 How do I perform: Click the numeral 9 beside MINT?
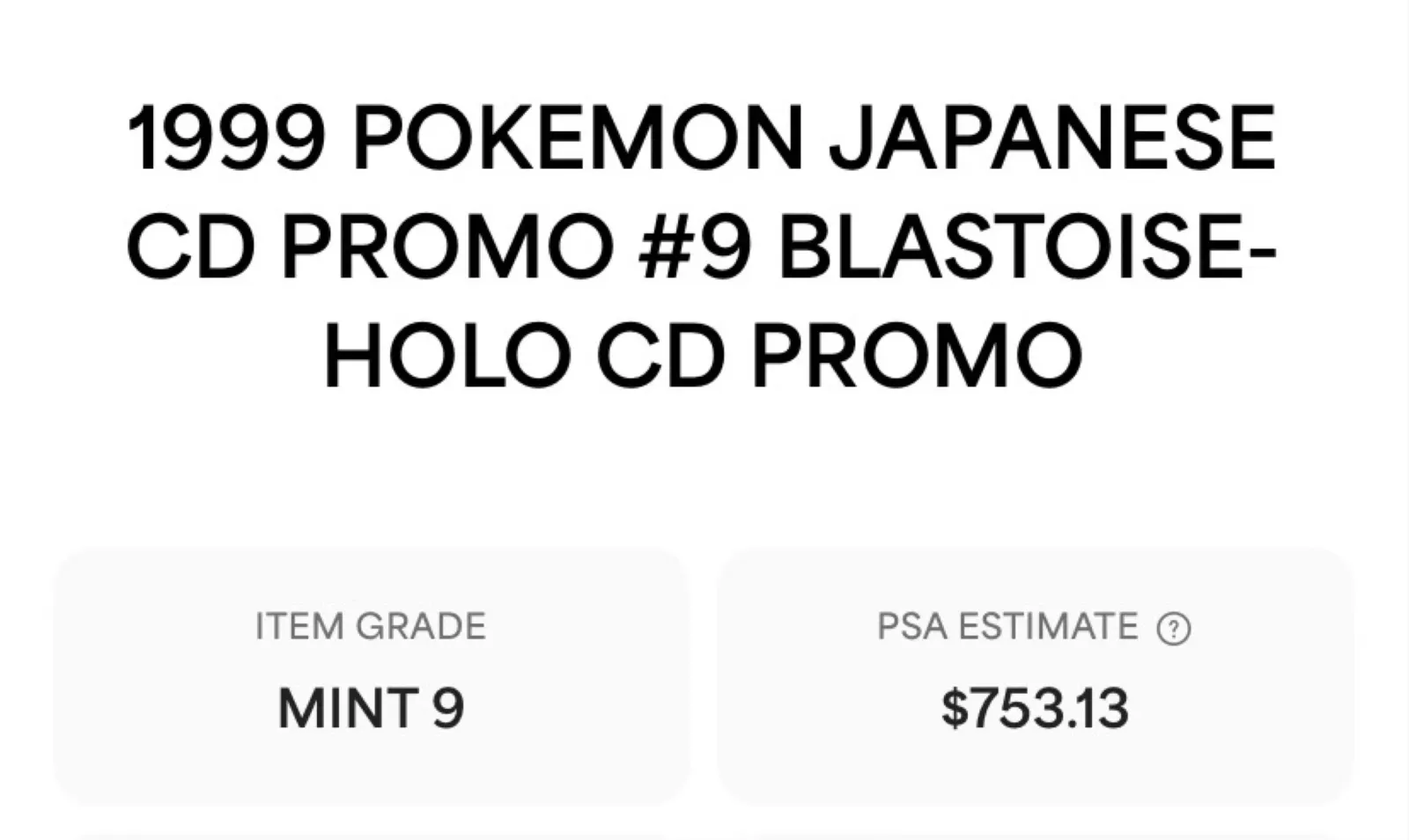tap(447, 709)
